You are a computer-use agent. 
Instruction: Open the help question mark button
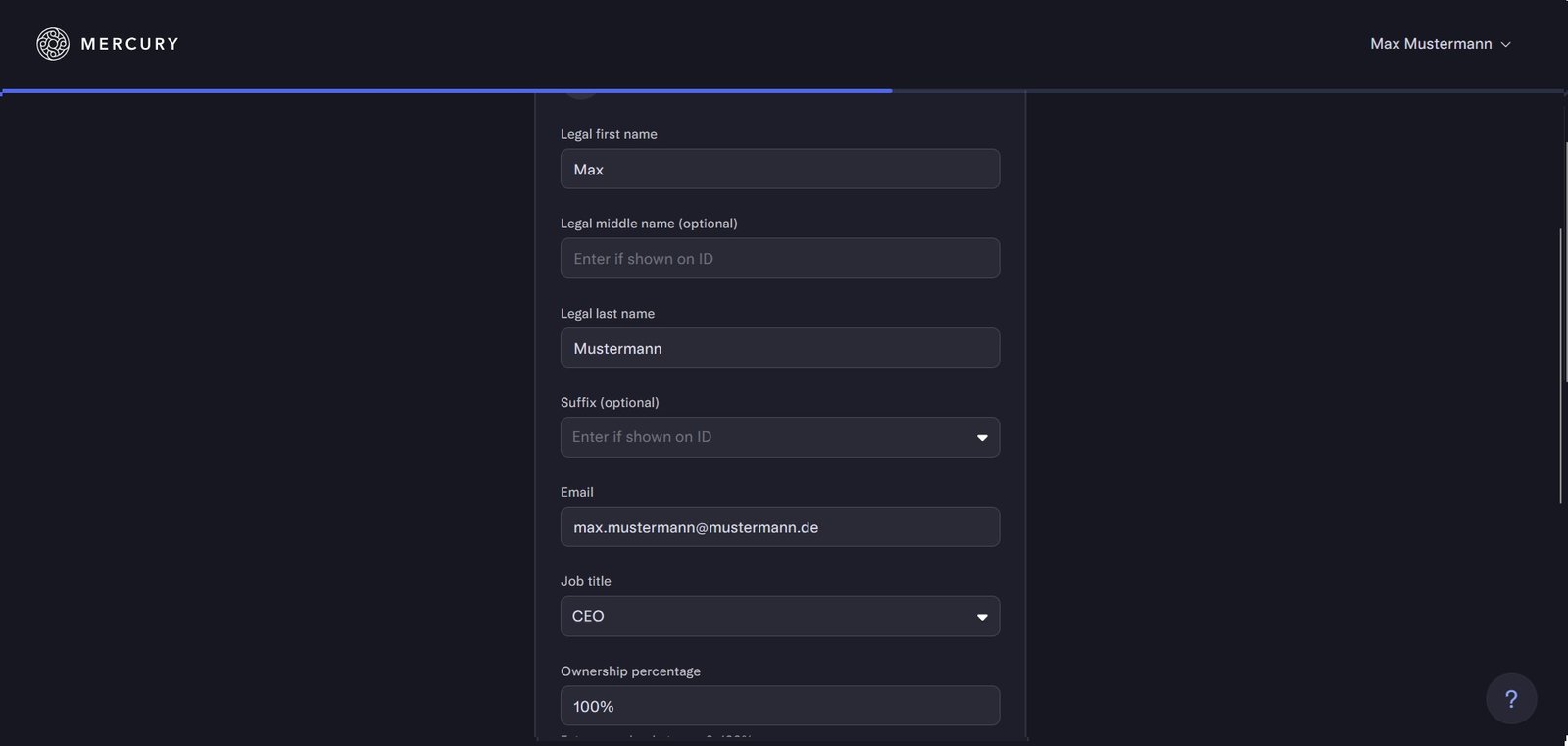[1511, 699]
